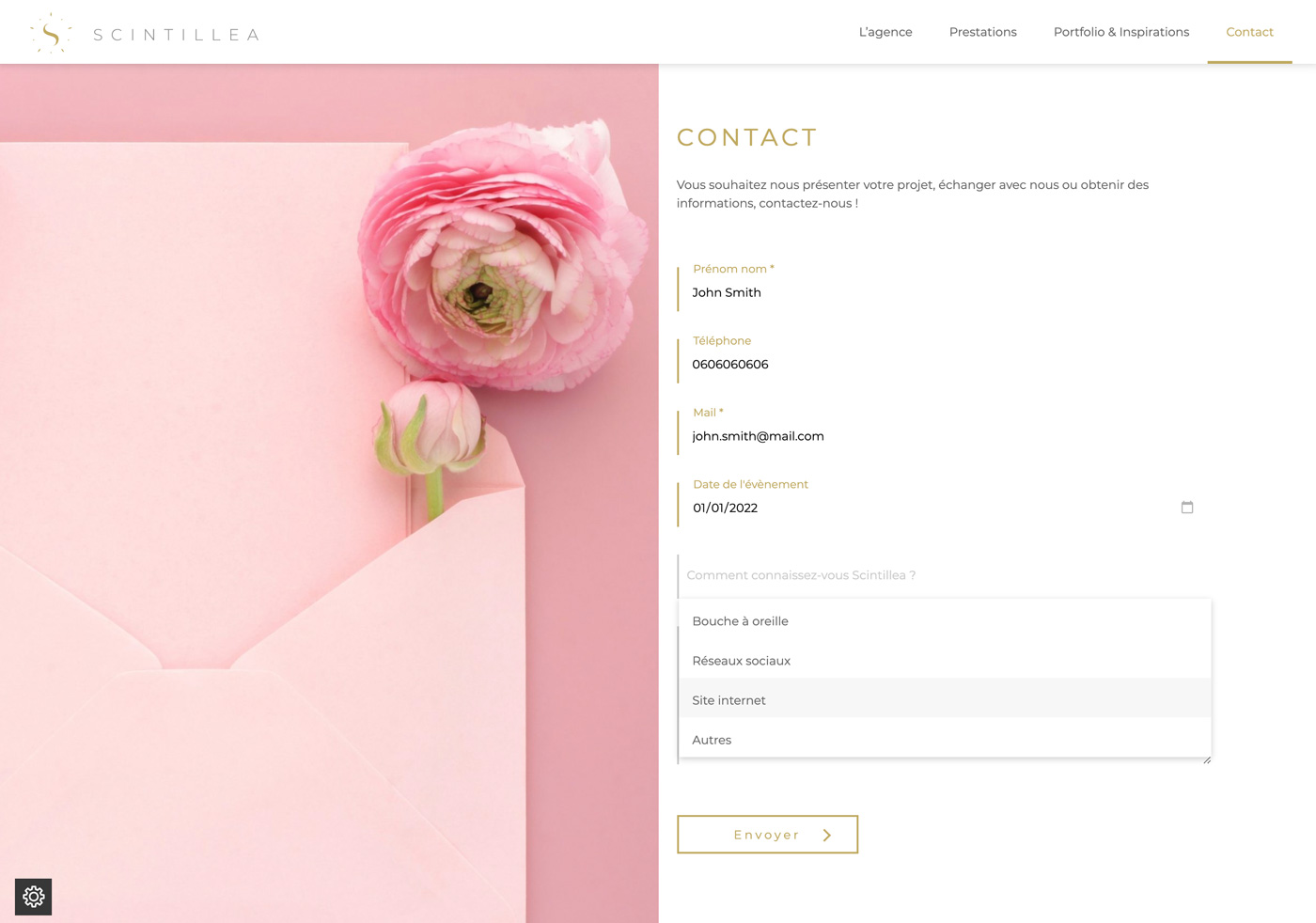Image resolution: width=1316 pixels, height=923 pixels.
Task: Expand 'Comment connaissez-vous Scintillea' dropdown
Action: point(944,575)
